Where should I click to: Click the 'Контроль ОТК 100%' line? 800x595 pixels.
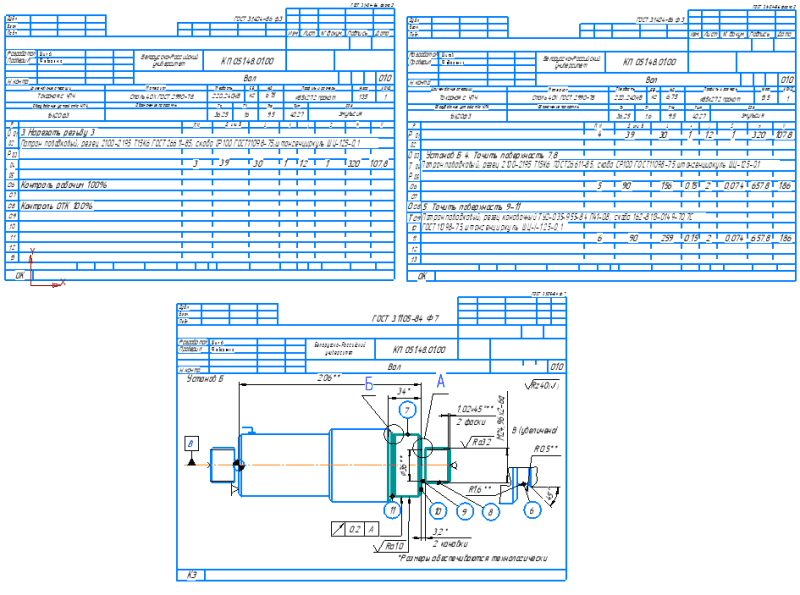[57, 206]
